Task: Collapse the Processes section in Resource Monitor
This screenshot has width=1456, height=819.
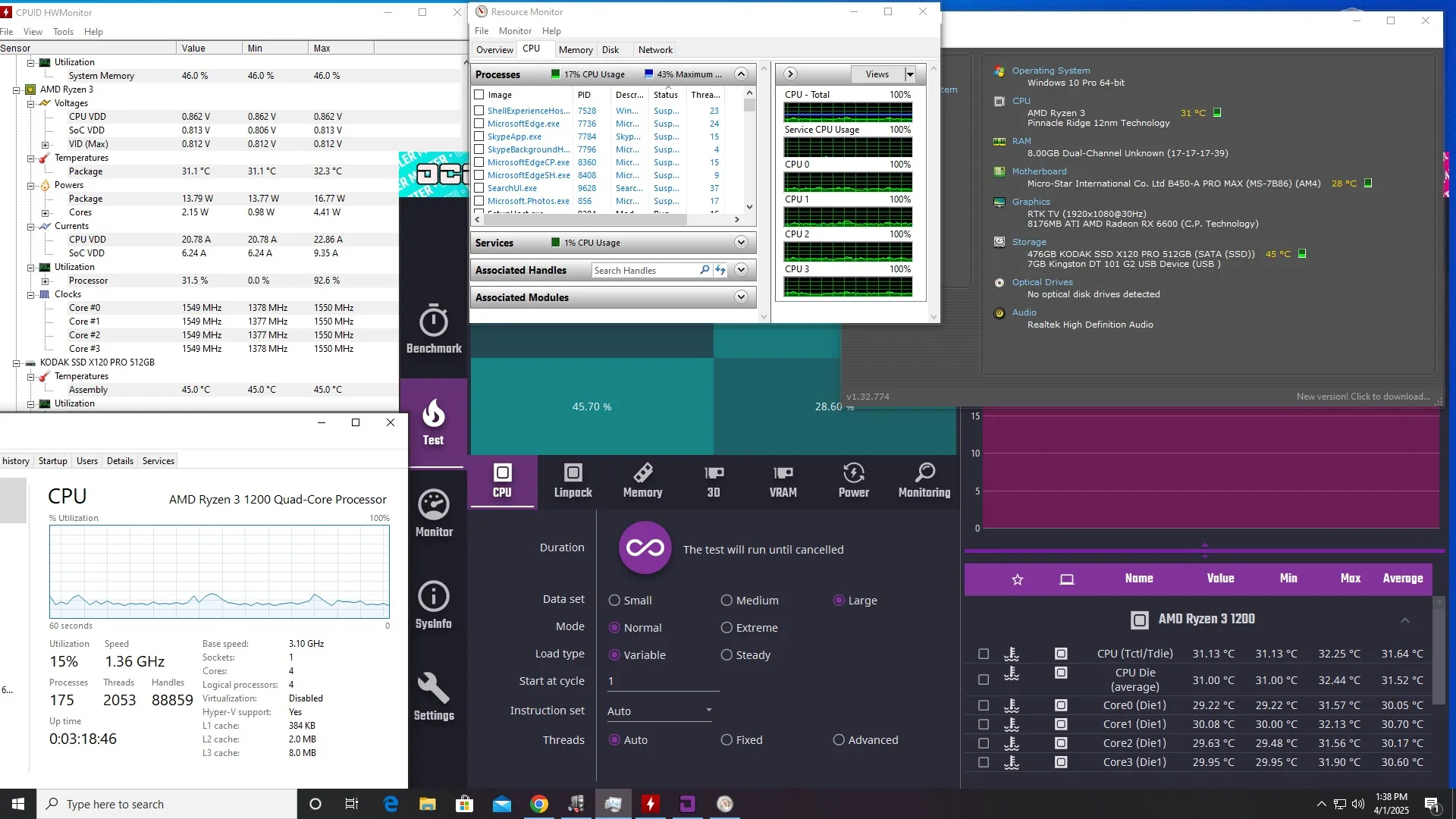Action: (x=741, y=74)
